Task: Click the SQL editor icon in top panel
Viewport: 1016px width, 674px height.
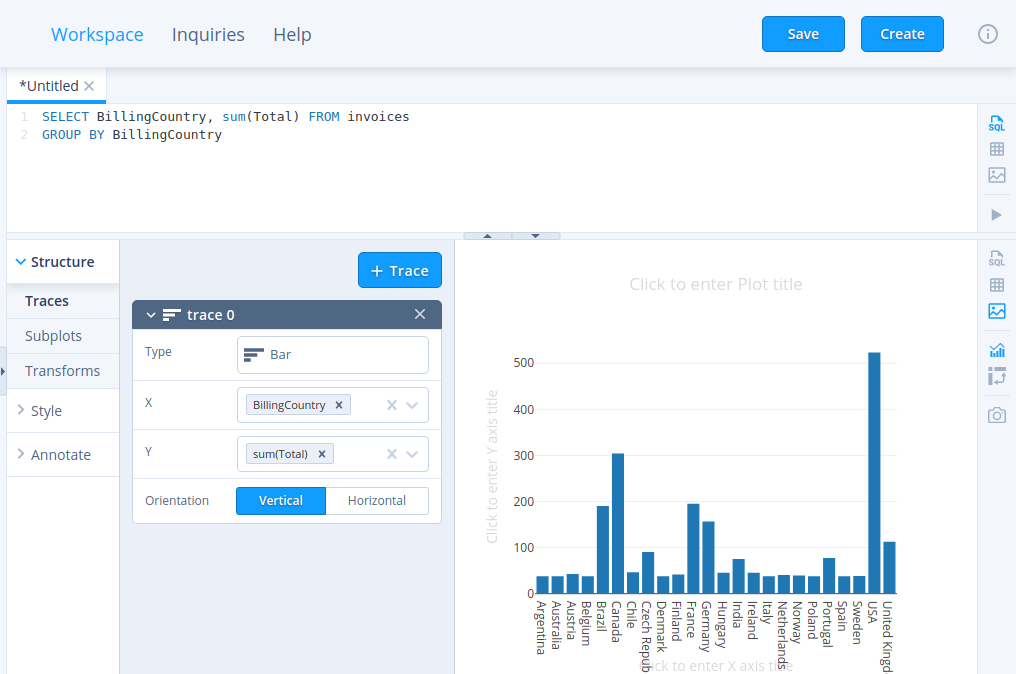Action: tap(996, 123)
